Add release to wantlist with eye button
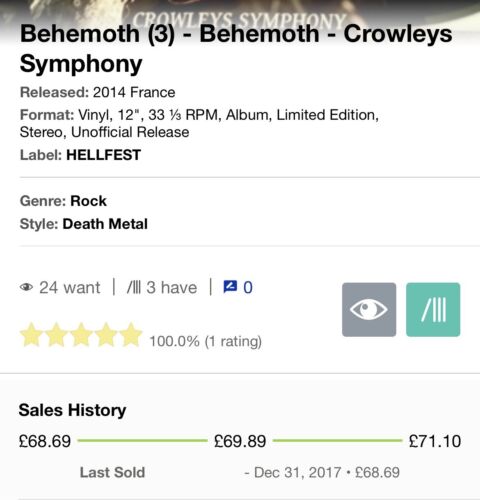 (x=369, y=310)
